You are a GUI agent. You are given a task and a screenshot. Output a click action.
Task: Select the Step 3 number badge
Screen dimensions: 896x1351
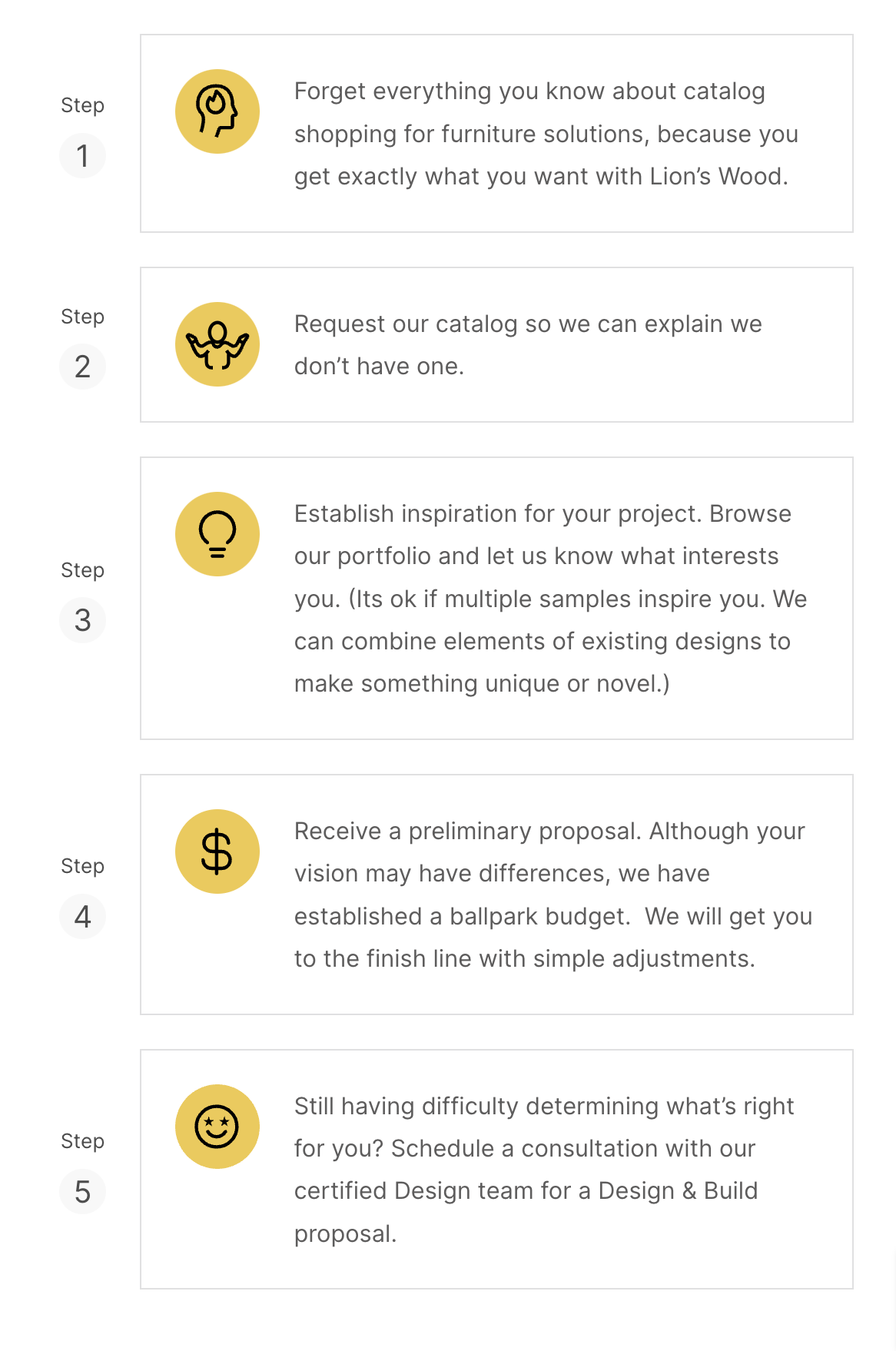click(x=82, y=620)
